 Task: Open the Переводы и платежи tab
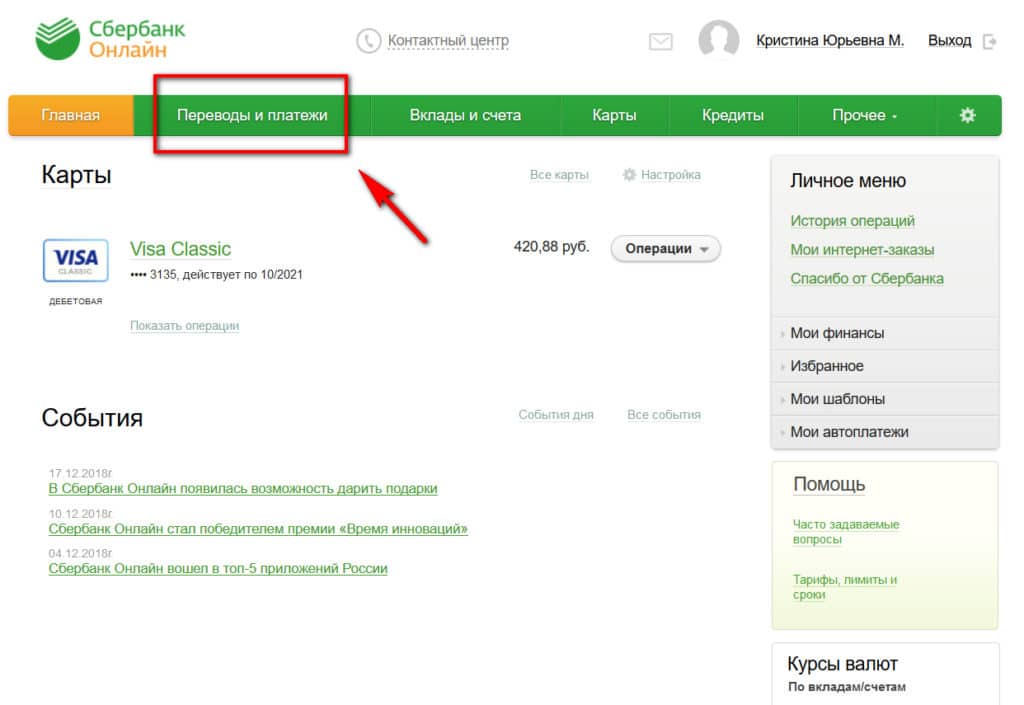[x=252, y=116]
